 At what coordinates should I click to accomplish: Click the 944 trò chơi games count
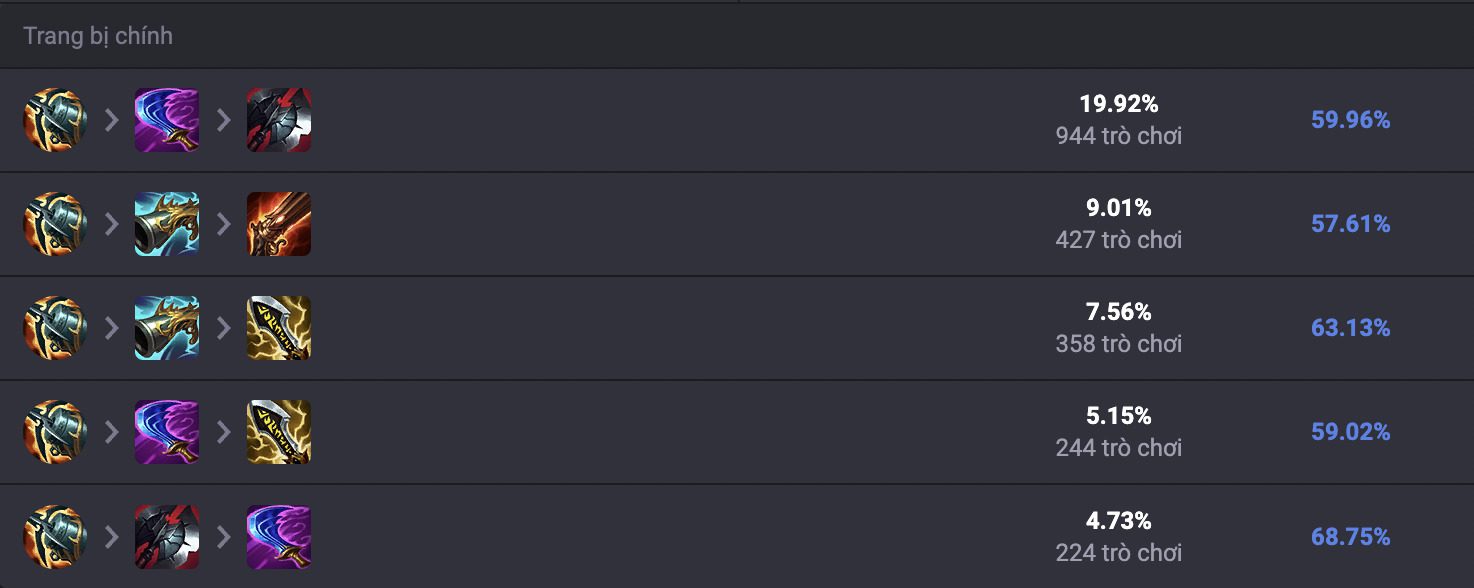[1119, 136]
